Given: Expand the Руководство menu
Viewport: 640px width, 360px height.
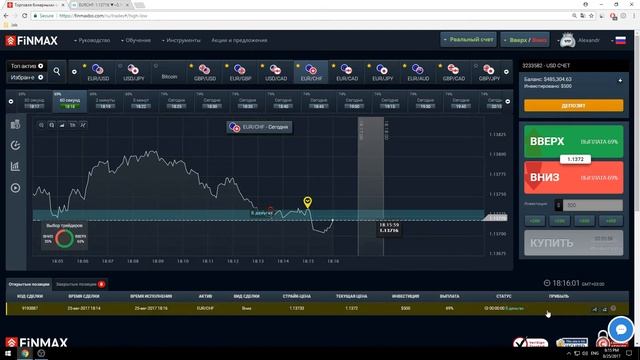Looking at the screenshot, I should click(x=92, y=40).
